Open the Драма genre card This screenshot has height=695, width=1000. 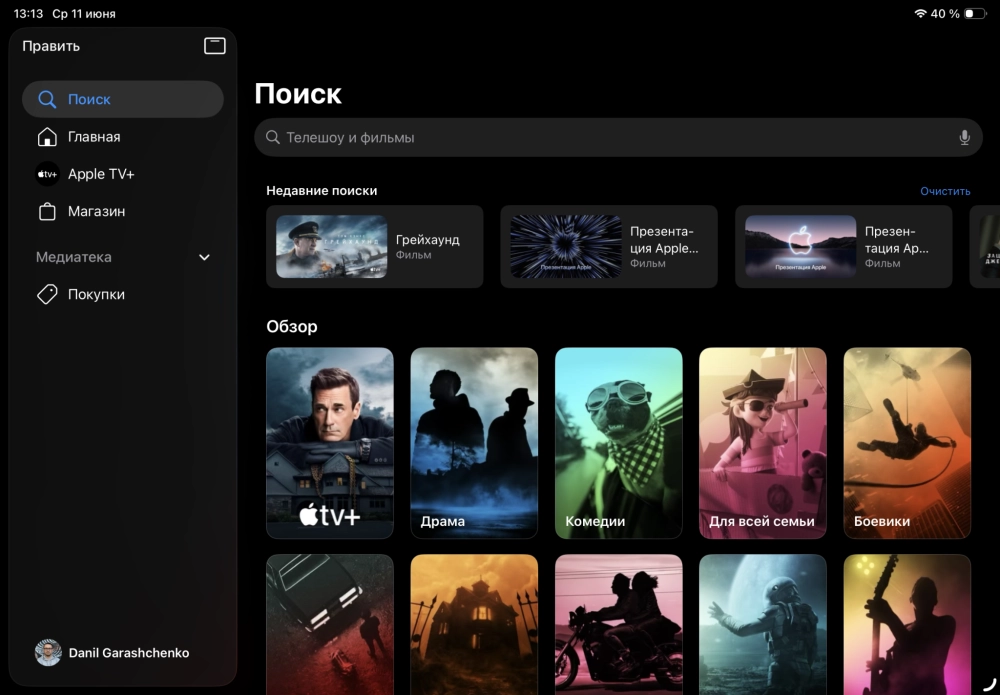click(x=474, y=443)
